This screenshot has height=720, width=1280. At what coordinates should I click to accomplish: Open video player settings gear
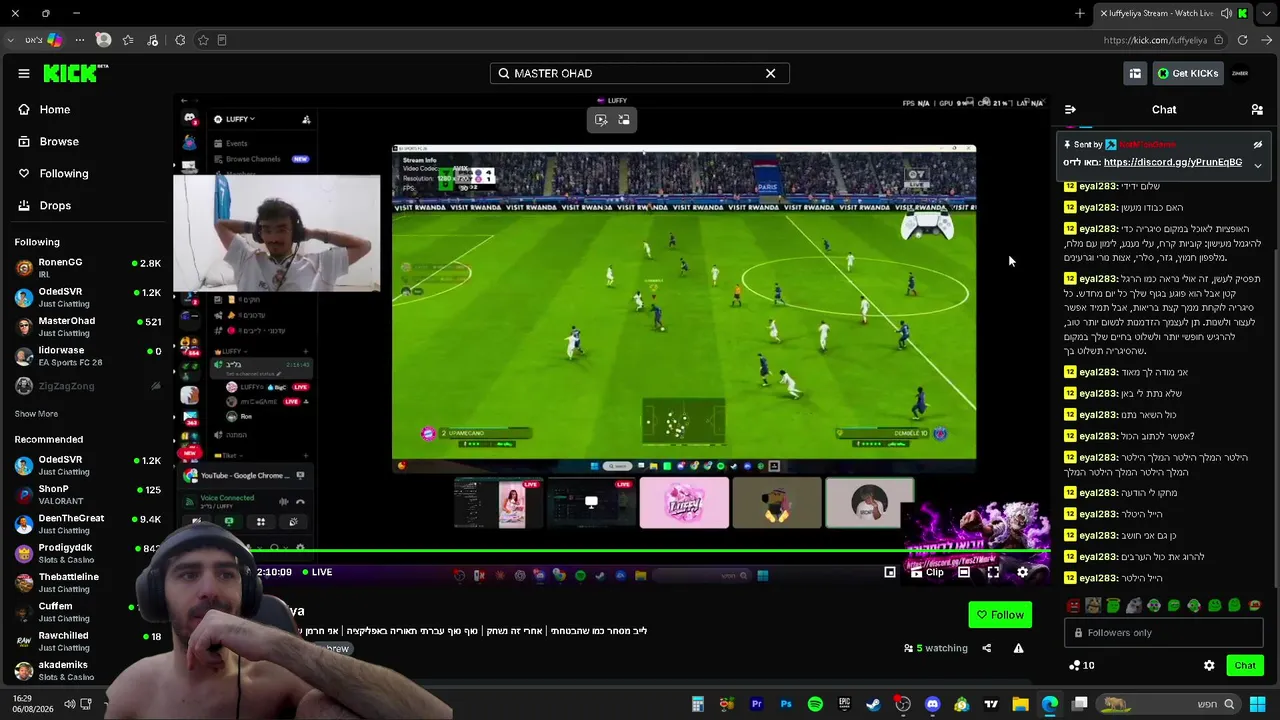click(1022, 573)
